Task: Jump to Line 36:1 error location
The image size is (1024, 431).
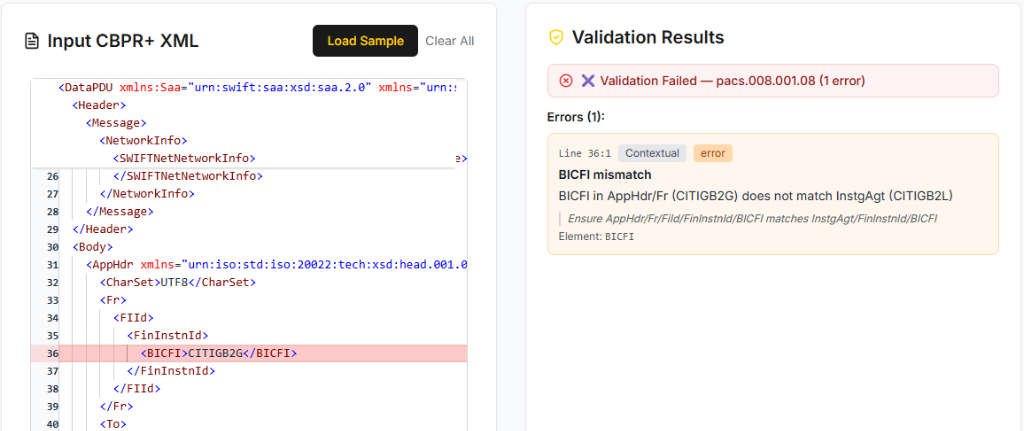Action: coord(584,153)
